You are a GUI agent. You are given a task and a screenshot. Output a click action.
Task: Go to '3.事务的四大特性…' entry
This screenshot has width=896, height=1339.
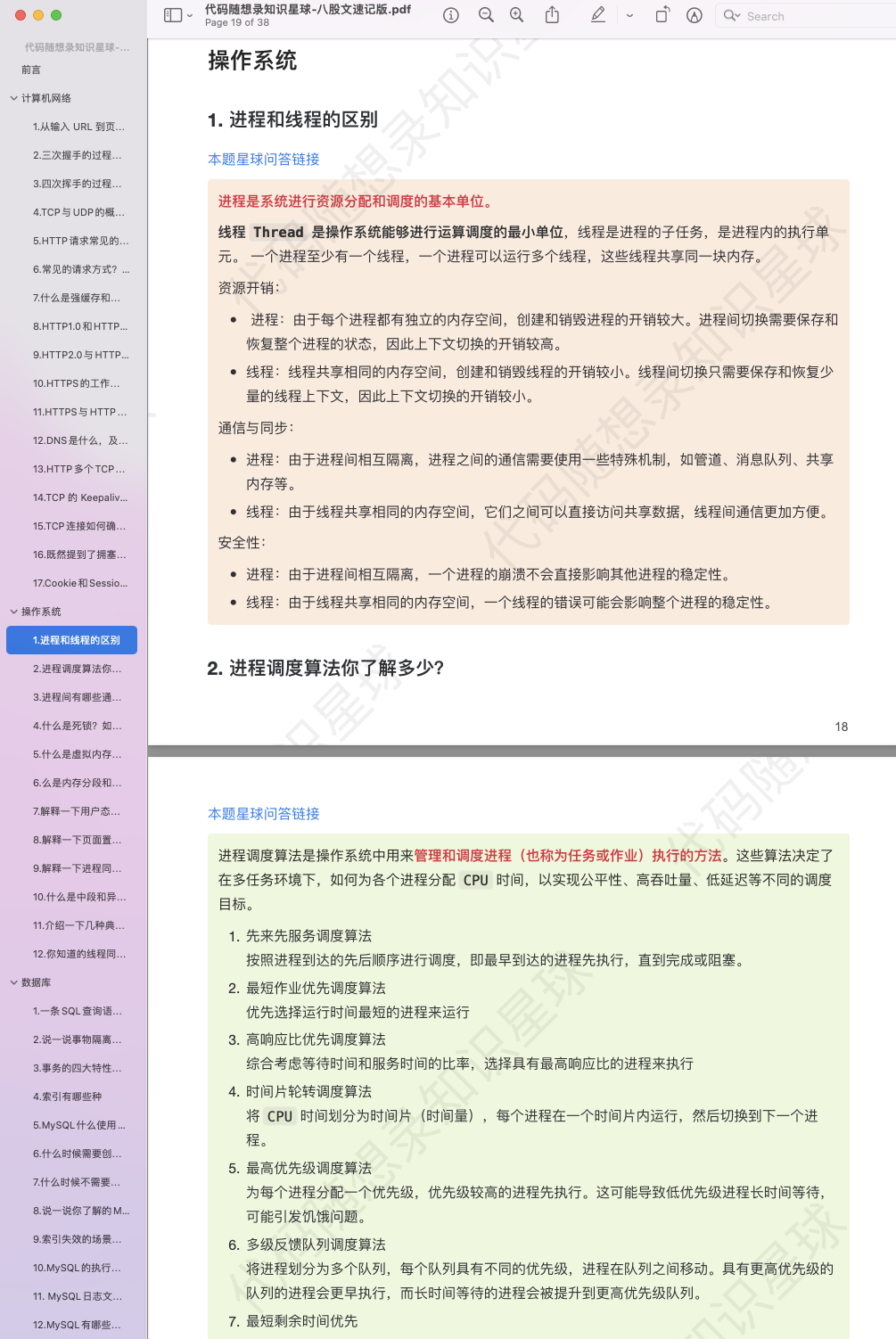(78, 1068)
